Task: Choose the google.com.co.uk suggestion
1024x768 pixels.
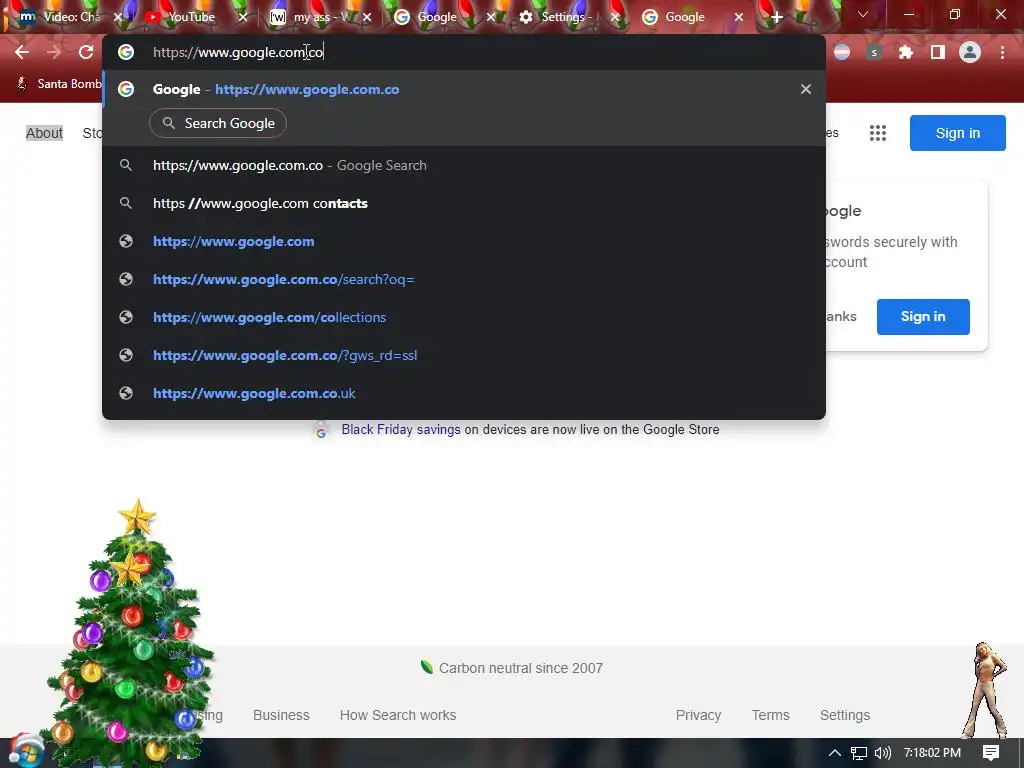Action: pyautogui.click(x=464, y=393)
